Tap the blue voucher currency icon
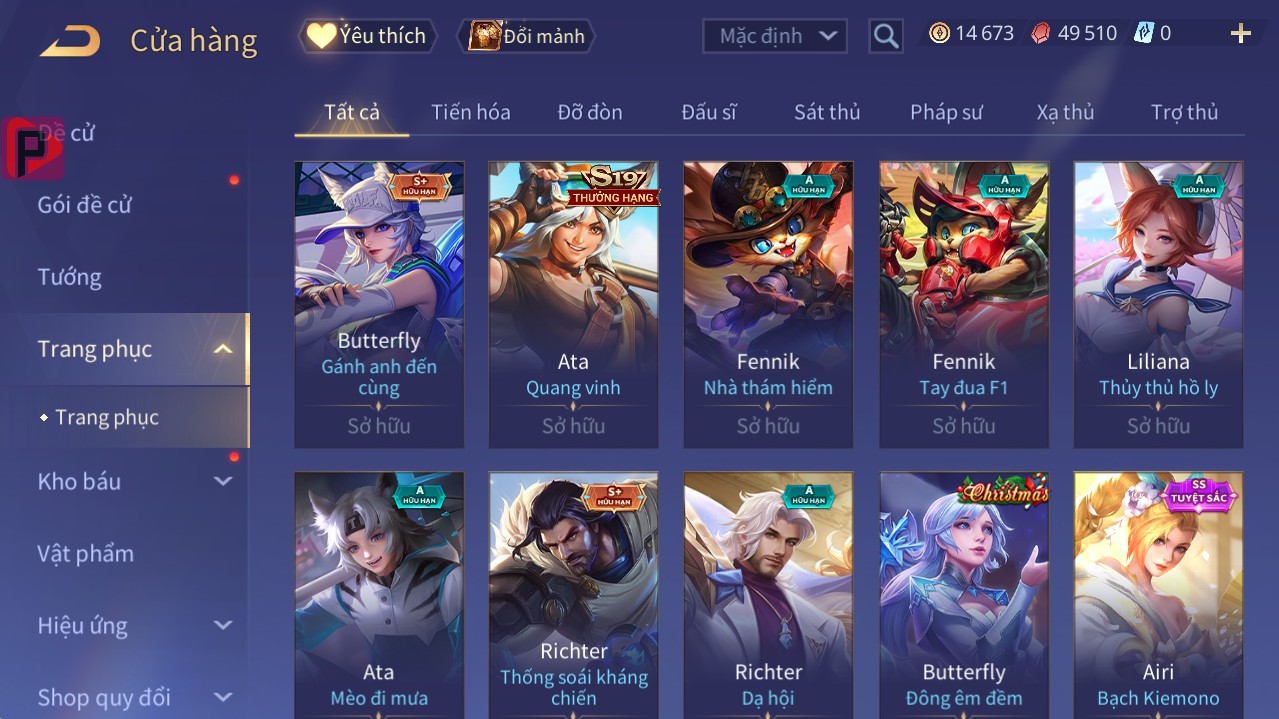 click(1144, 34)
